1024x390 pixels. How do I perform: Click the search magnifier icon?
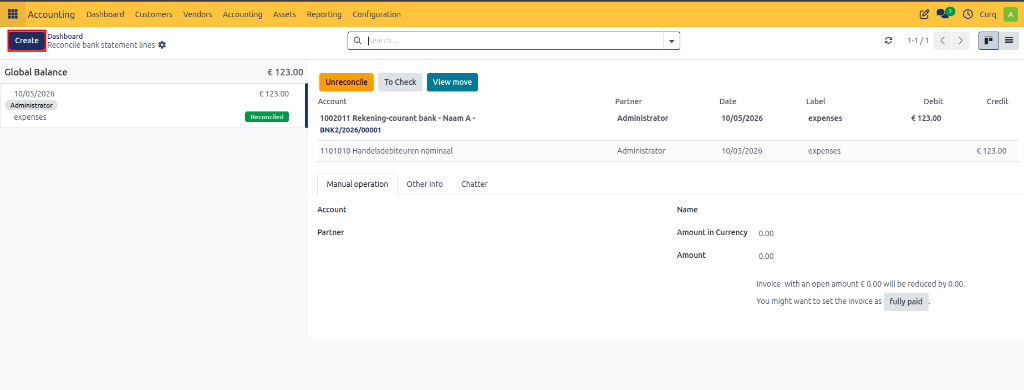pyautogui.click(x=357, y=41)
